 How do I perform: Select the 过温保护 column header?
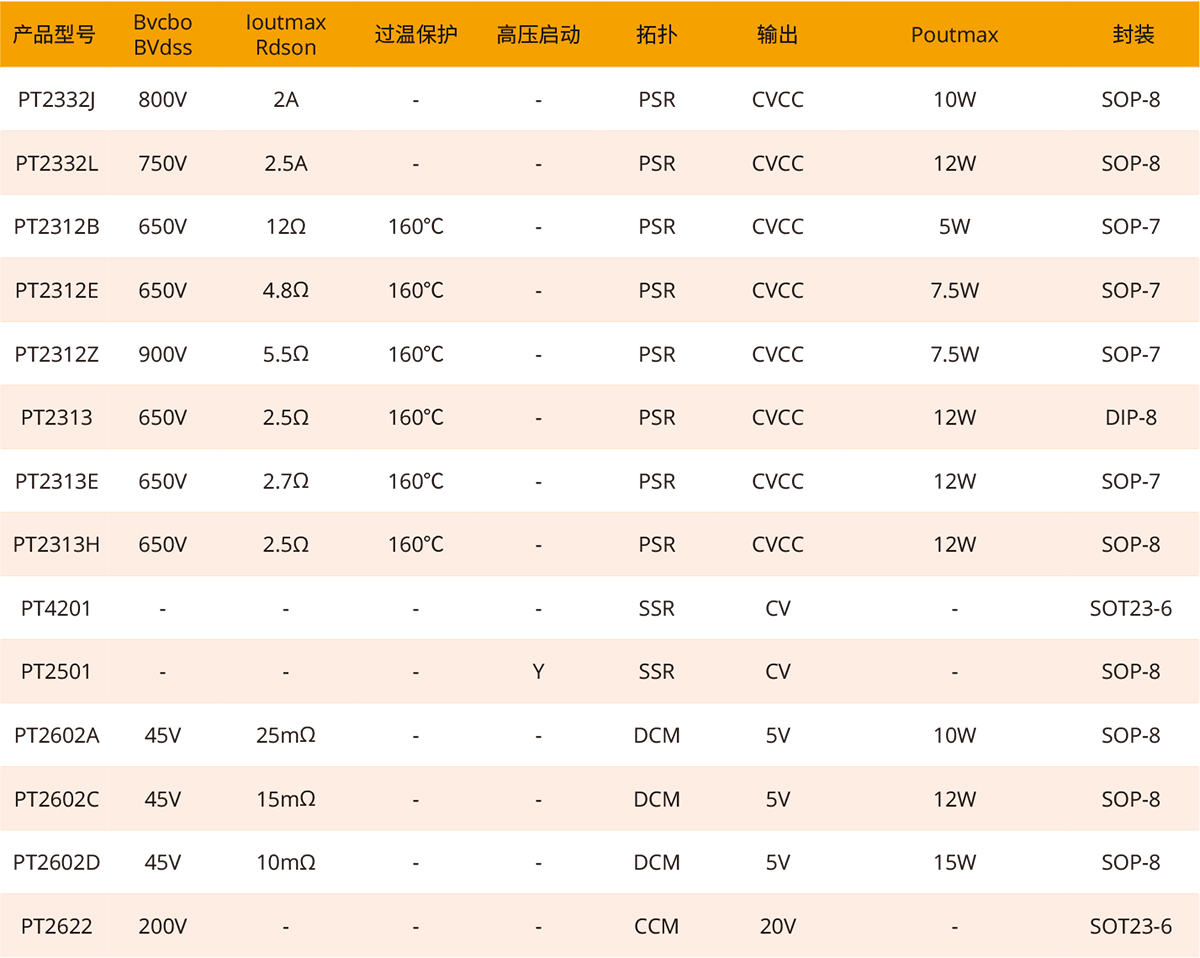coord(415,35)
